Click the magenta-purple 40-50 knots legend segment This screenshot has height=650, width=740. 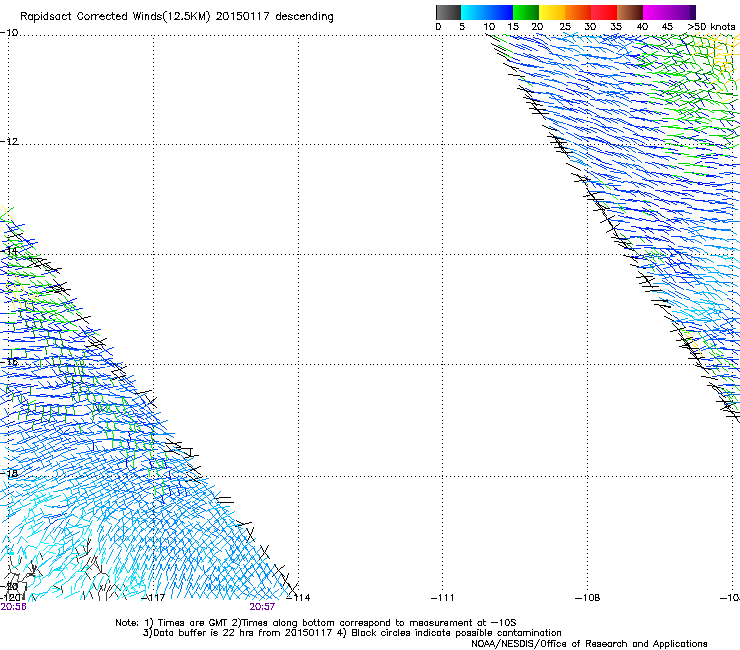(669, 12)
